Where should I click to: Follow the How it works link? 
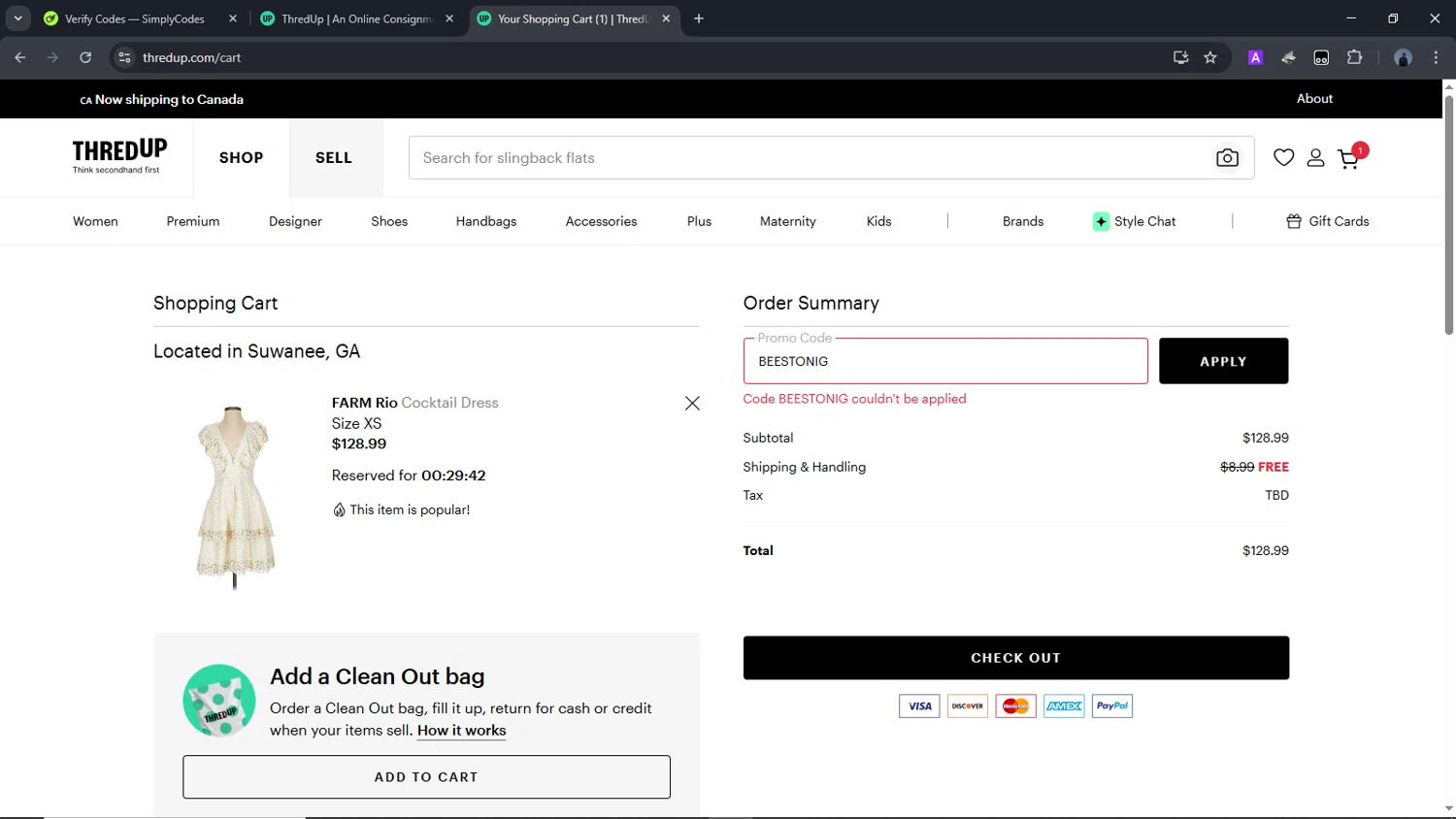click(x=461, y=731)
